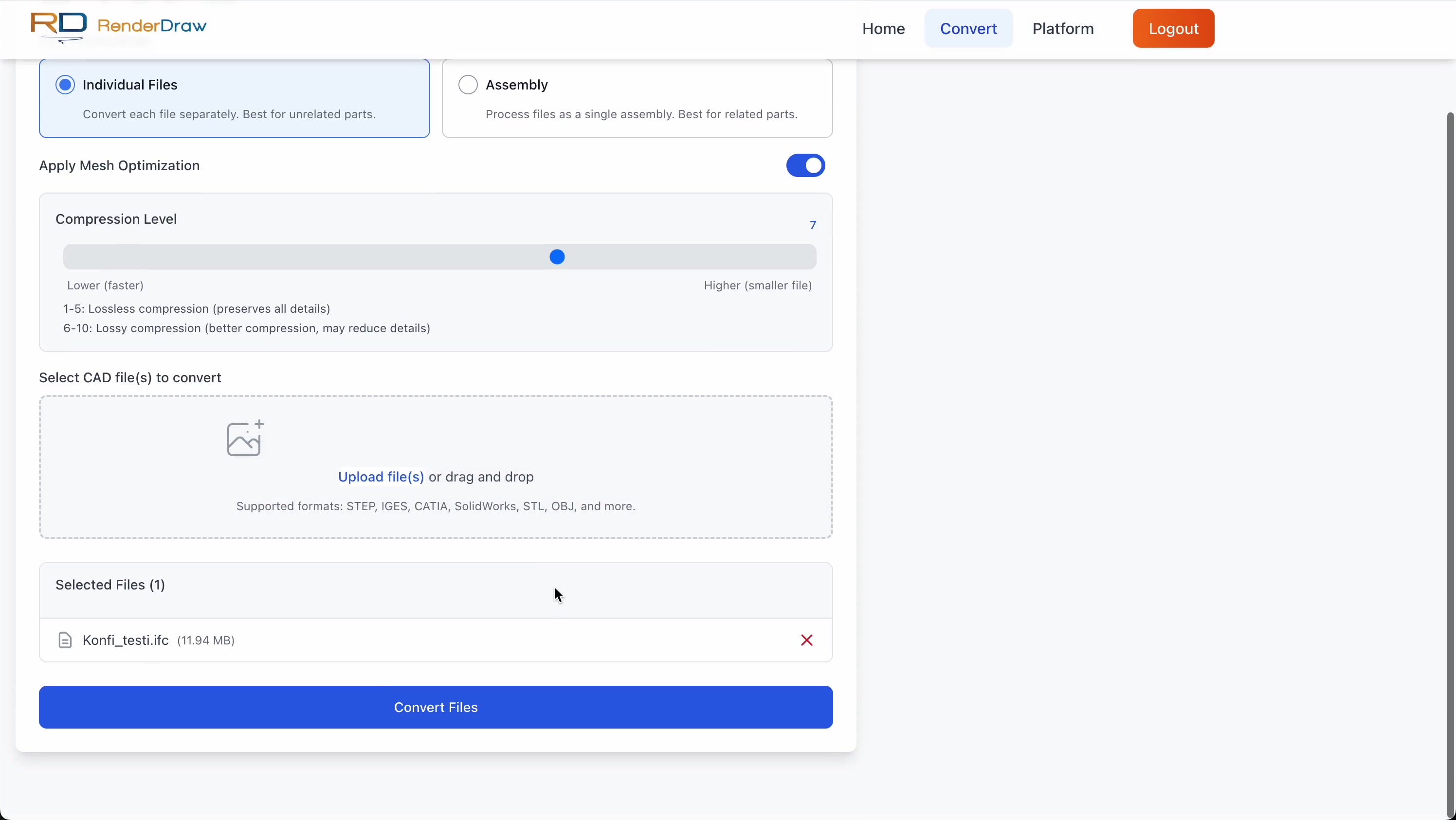
Task: Select the Assembly radio button
Action: 468,85
